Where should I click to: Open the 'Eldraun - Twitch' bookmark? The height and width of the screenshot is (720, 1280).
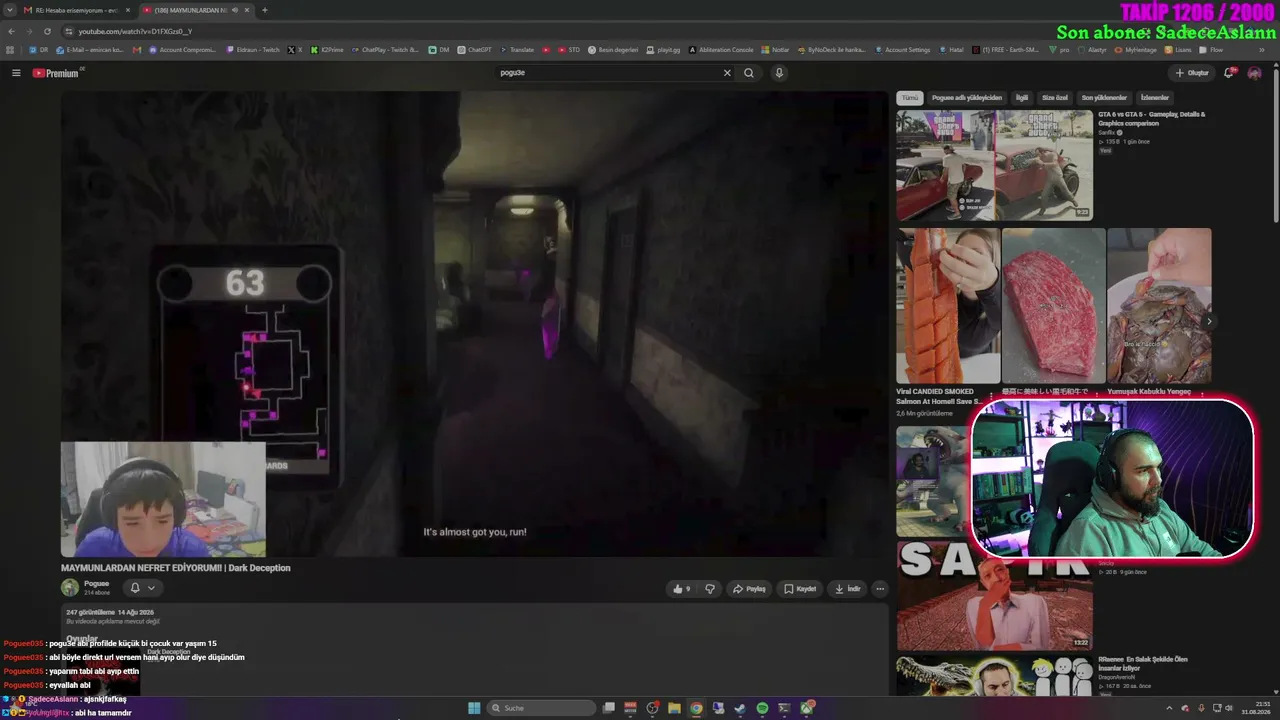pyautogui.click(x=253, y=49)
